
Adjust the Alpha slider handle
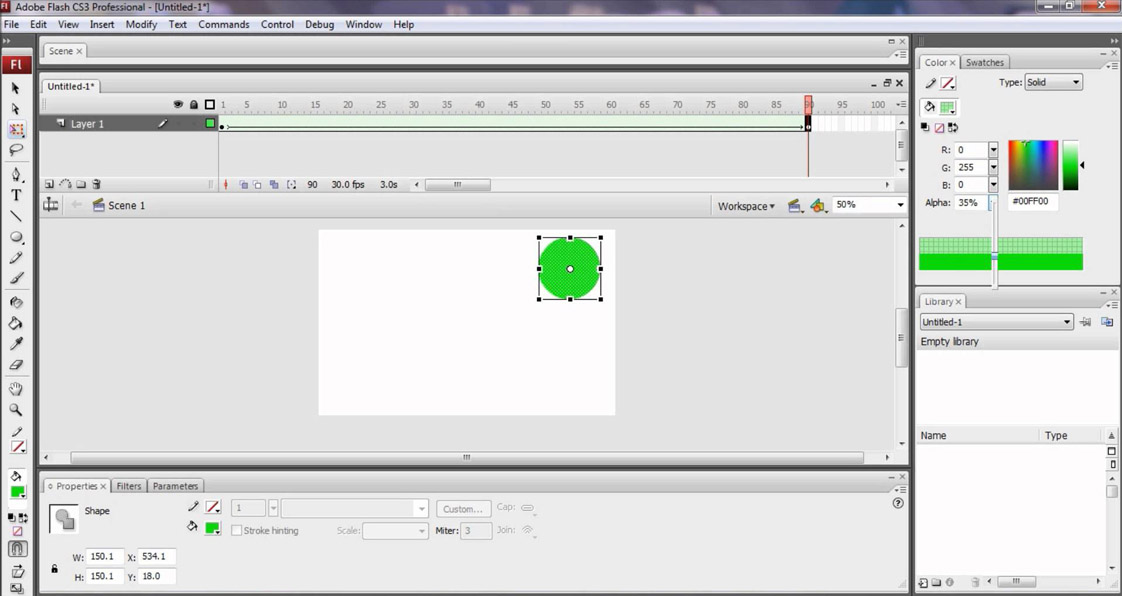click(994, 256)
